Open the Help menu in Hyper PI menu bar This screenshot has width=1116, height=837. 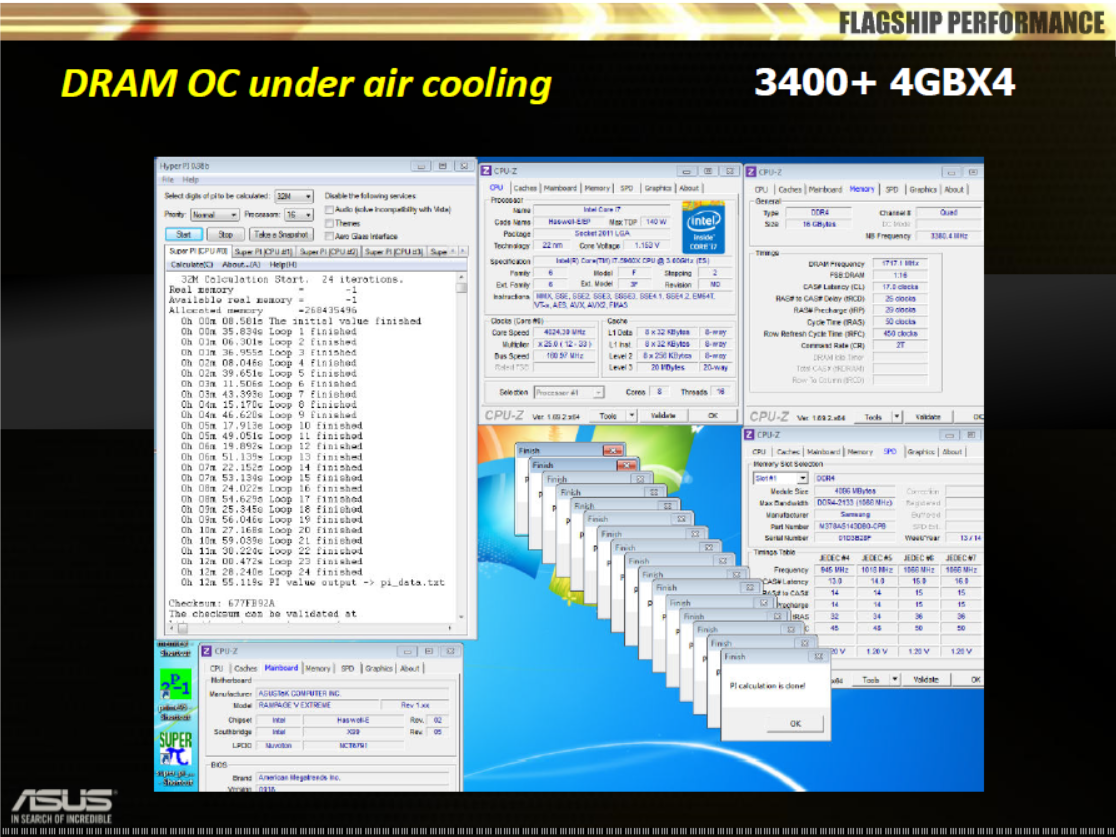190,179
